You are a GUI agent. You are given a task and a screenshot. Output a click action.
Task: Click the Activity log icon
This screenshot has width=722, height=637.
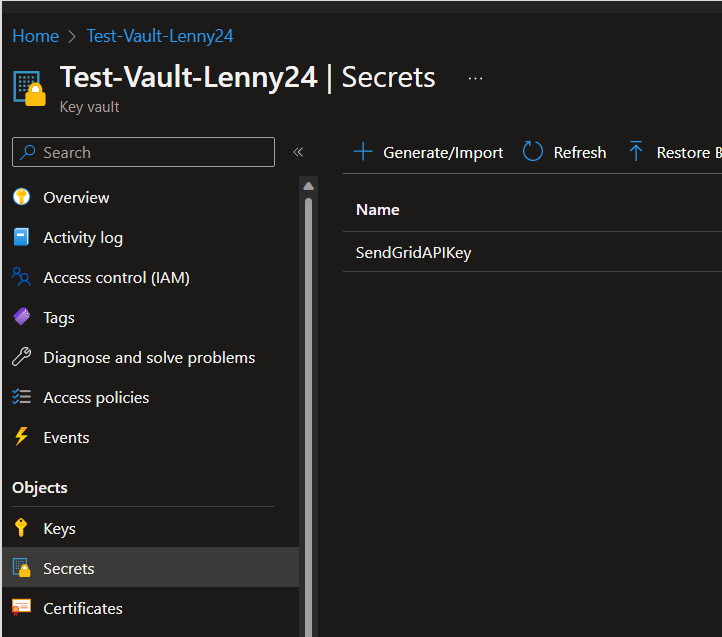[x=21, y=237]
